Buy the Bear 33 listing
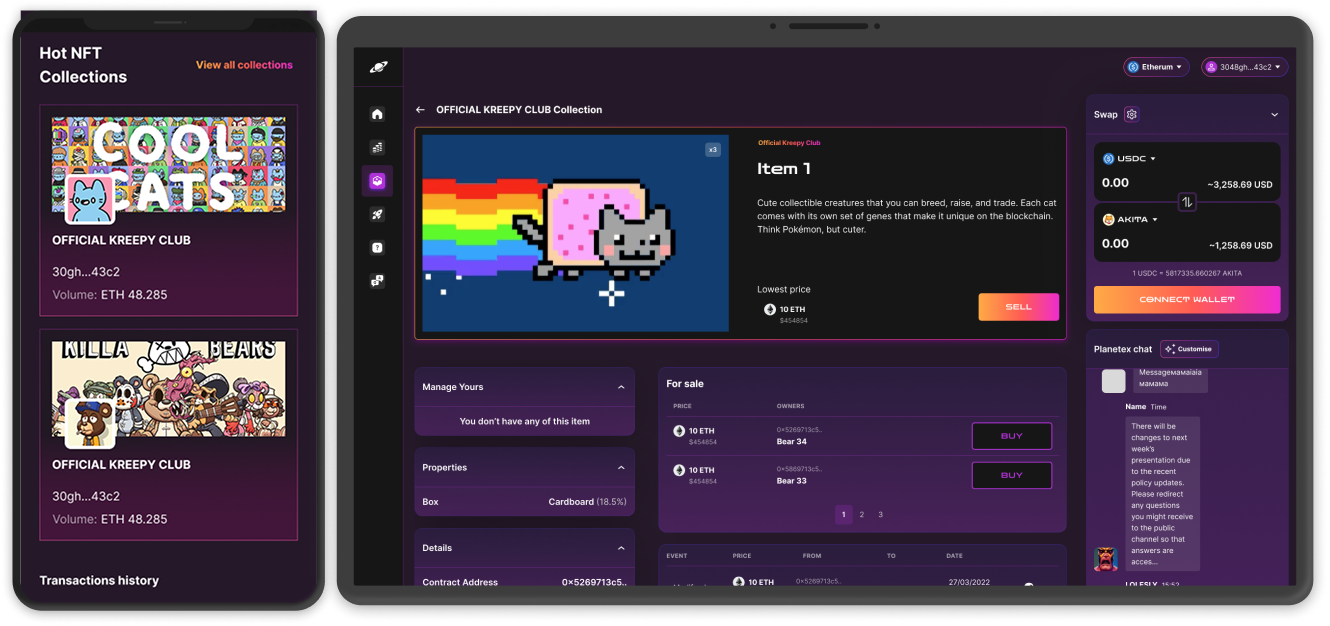Screen dimensions: 1330x626 1012,475
